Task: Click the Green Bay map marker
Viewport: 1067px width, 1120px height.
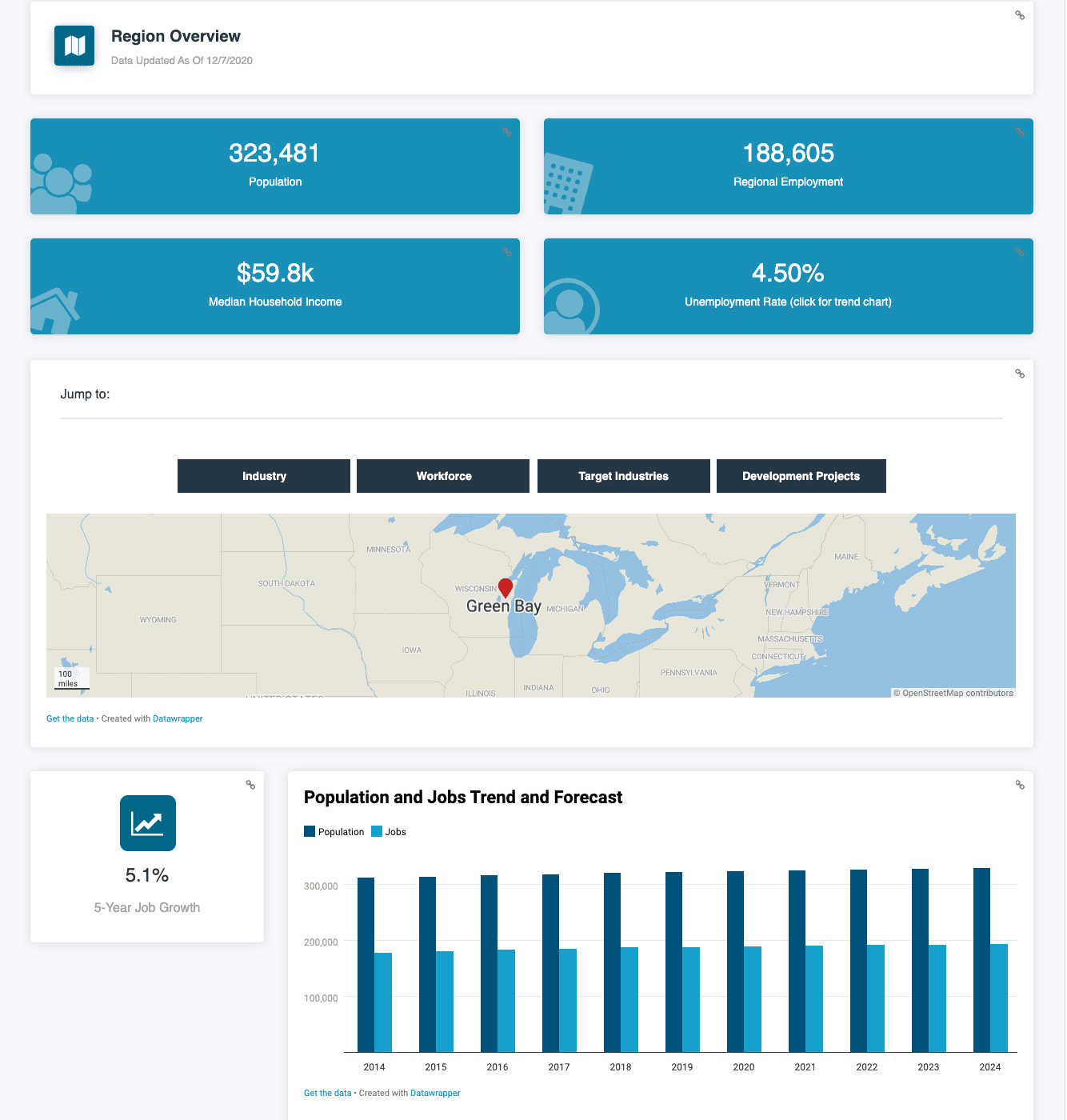Action: 506,588
